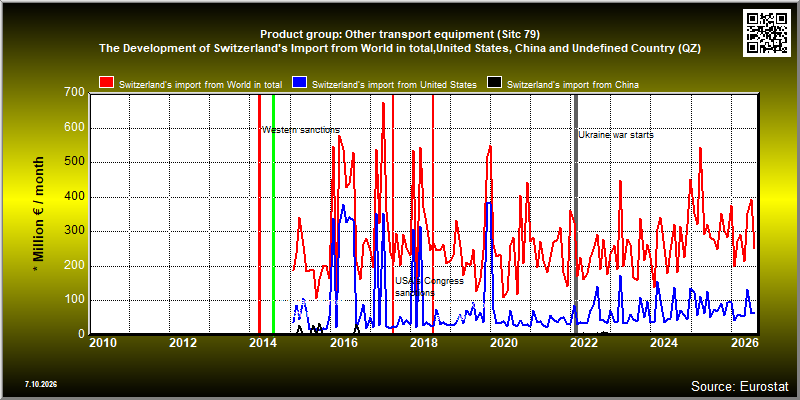Click the 2024 label on the x-axis
The image size is (800, 400).
coord(664,343)
